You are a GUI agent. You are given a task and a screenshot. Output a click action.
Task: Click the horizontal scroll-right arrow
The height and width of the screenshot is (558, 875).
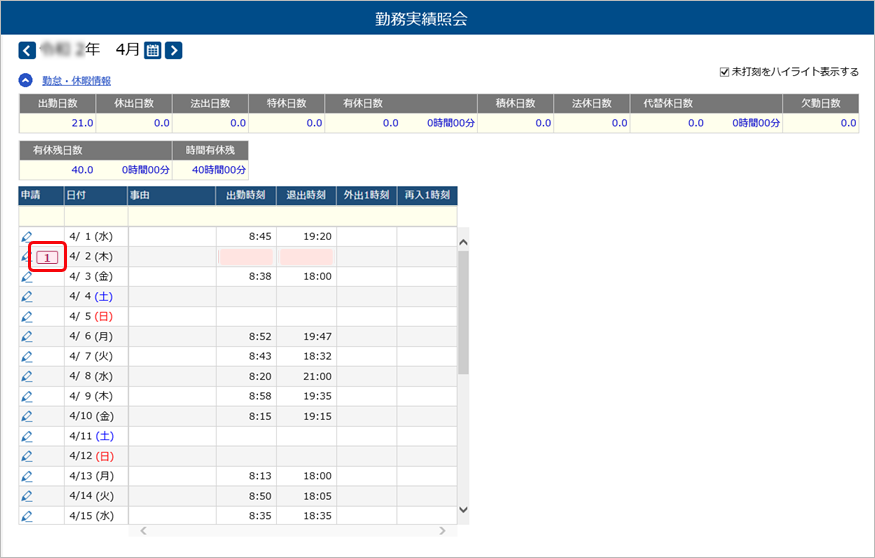pos(443,531)
